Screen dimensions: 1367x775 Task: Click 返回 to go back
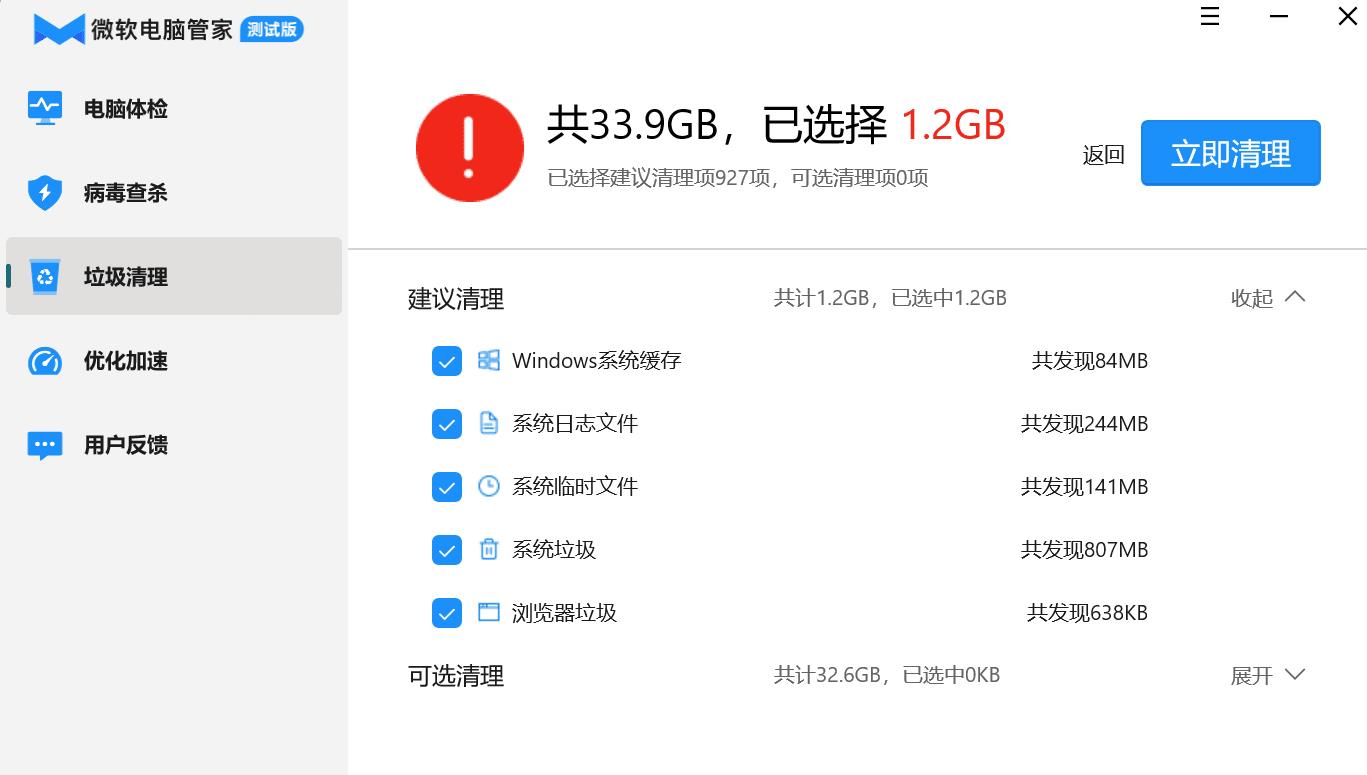[x=1103, y=153]
